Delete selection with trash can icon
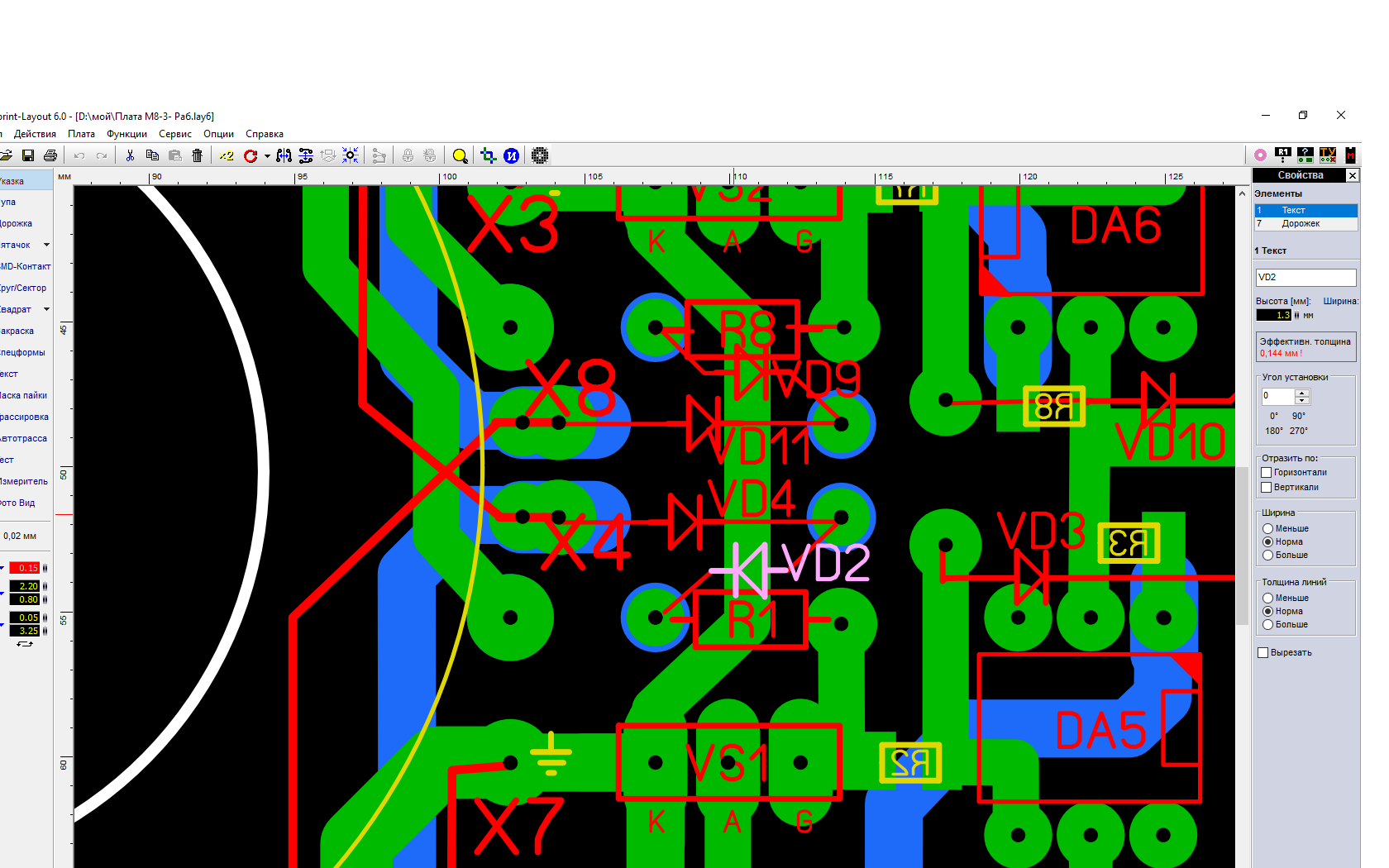The image size is (1389, 868). [x=197, y=155]
